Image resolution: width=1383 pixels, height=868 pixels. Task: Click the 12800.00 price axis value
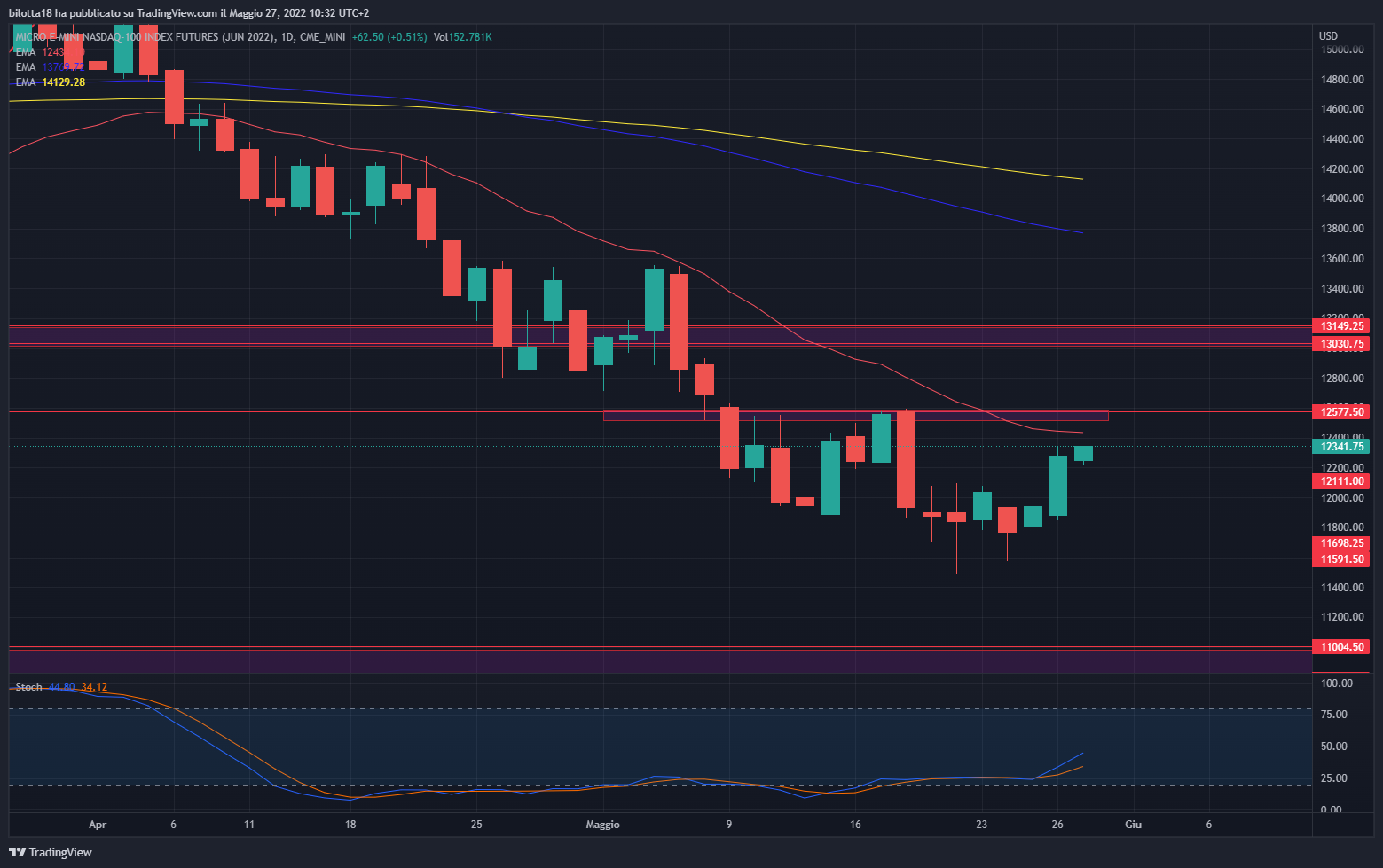(x=1342, y=379)
